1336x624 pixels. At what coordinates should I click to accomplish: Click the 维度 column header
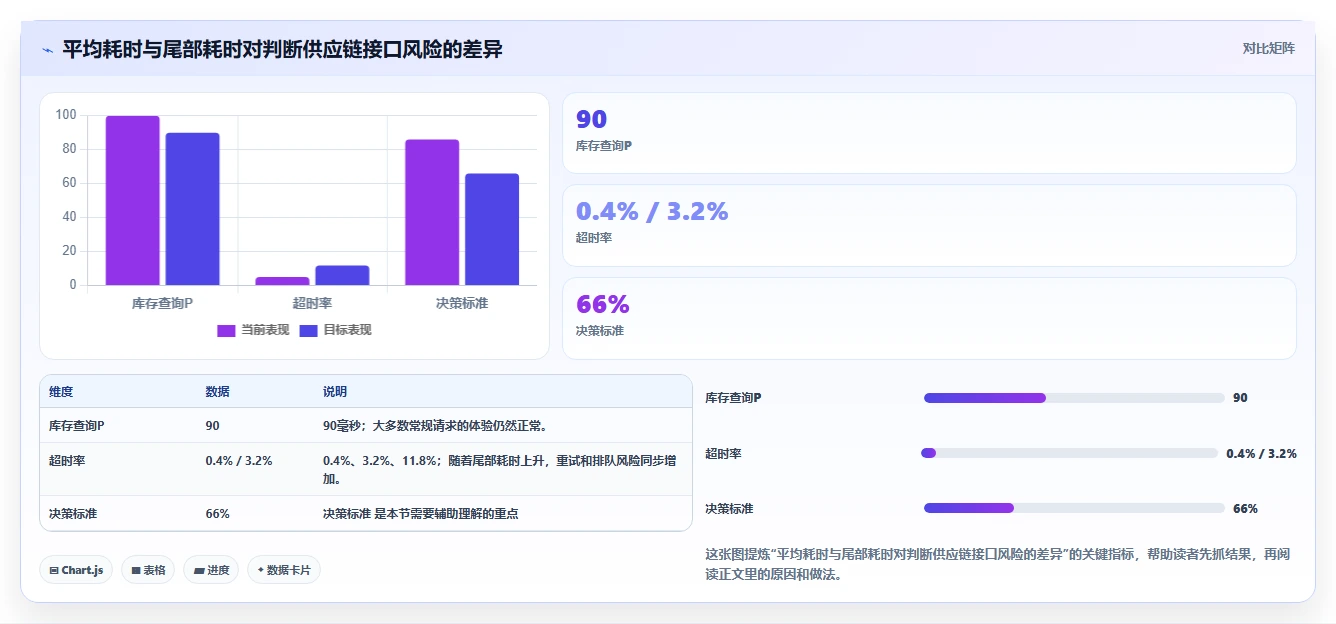click(61, 392)
